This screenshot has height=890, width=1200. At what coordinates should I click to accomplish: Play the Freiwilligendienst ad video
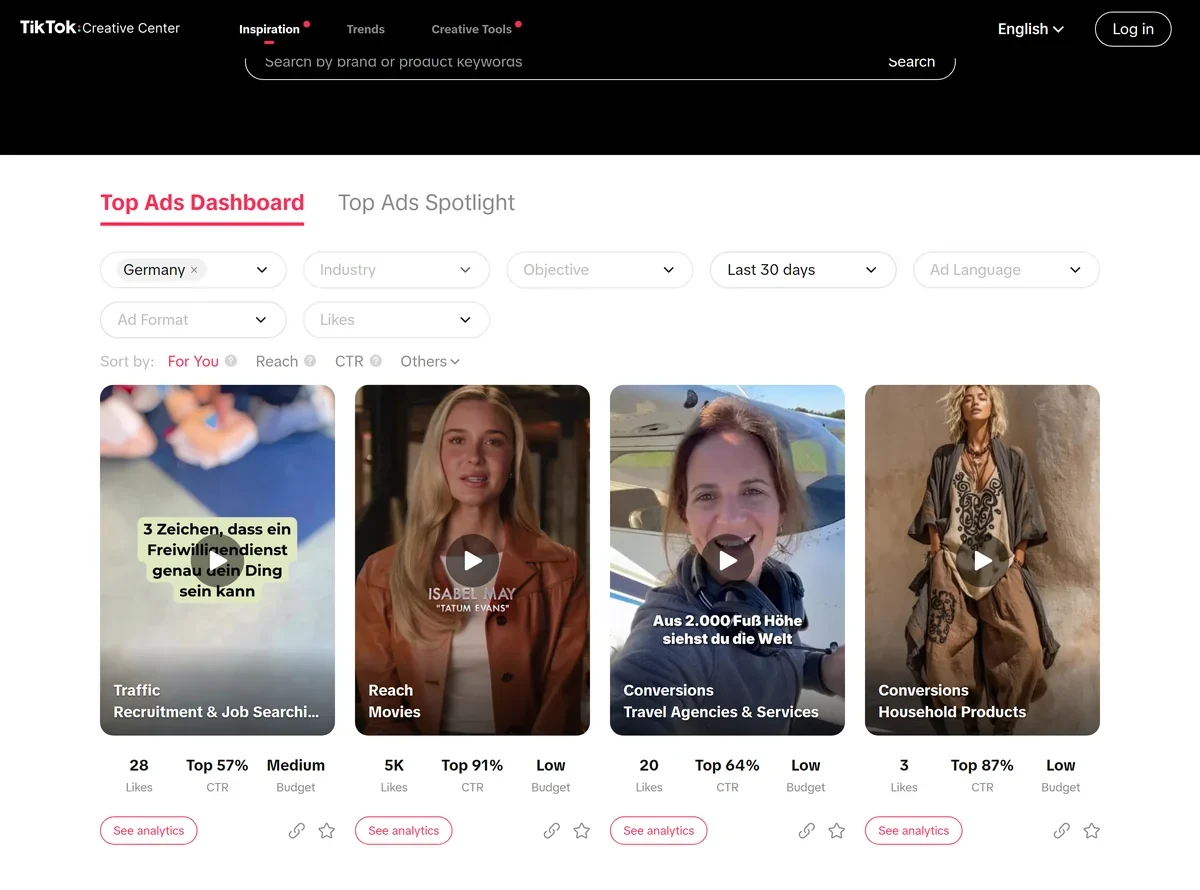tap(218, 561)
